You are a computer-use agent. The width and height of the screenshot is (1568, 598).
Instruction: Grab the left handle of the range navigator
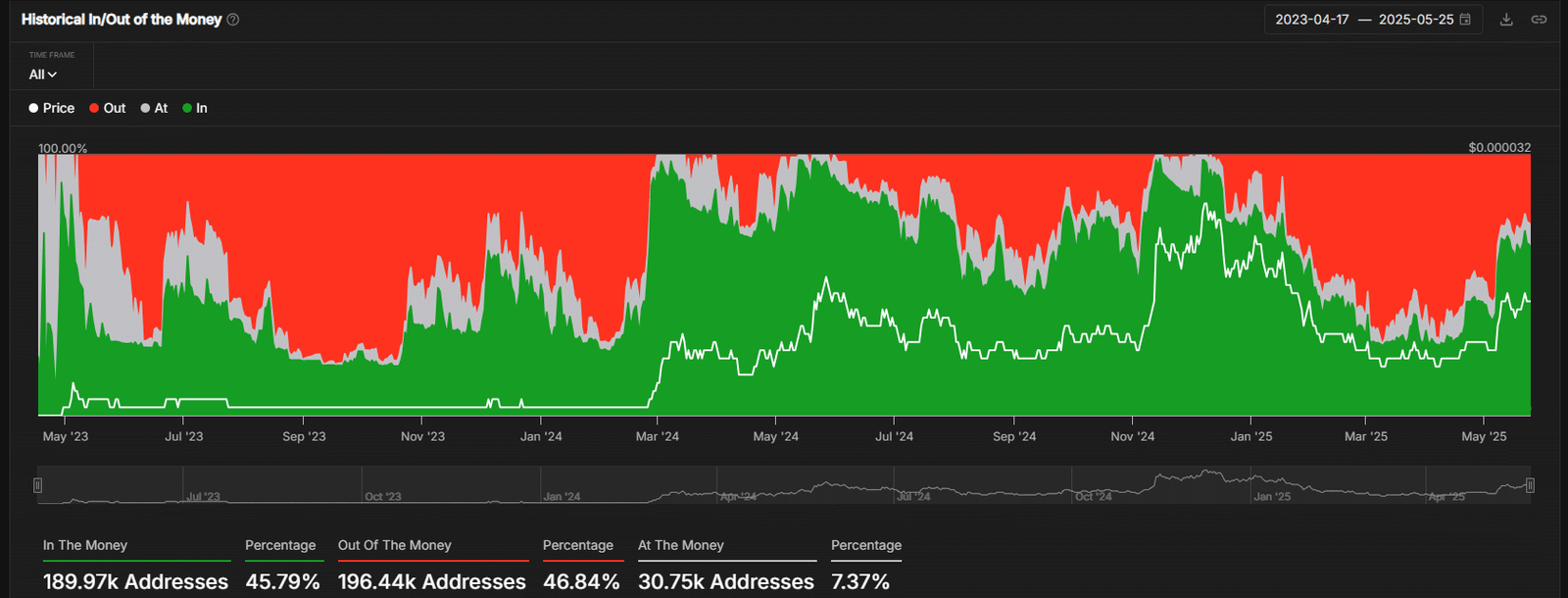38,485
